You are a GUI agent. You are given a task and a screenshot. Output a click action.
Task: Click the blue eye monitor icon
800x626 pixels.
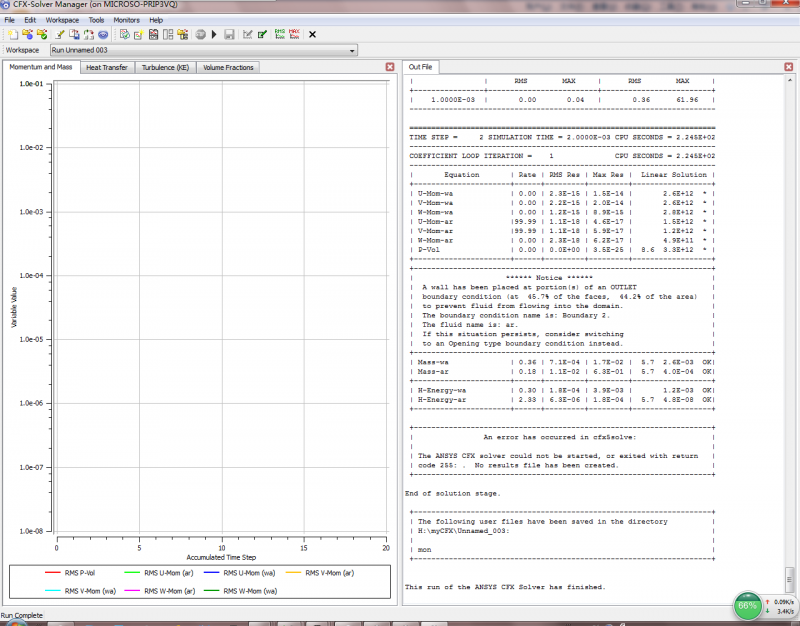coord(103,34)
